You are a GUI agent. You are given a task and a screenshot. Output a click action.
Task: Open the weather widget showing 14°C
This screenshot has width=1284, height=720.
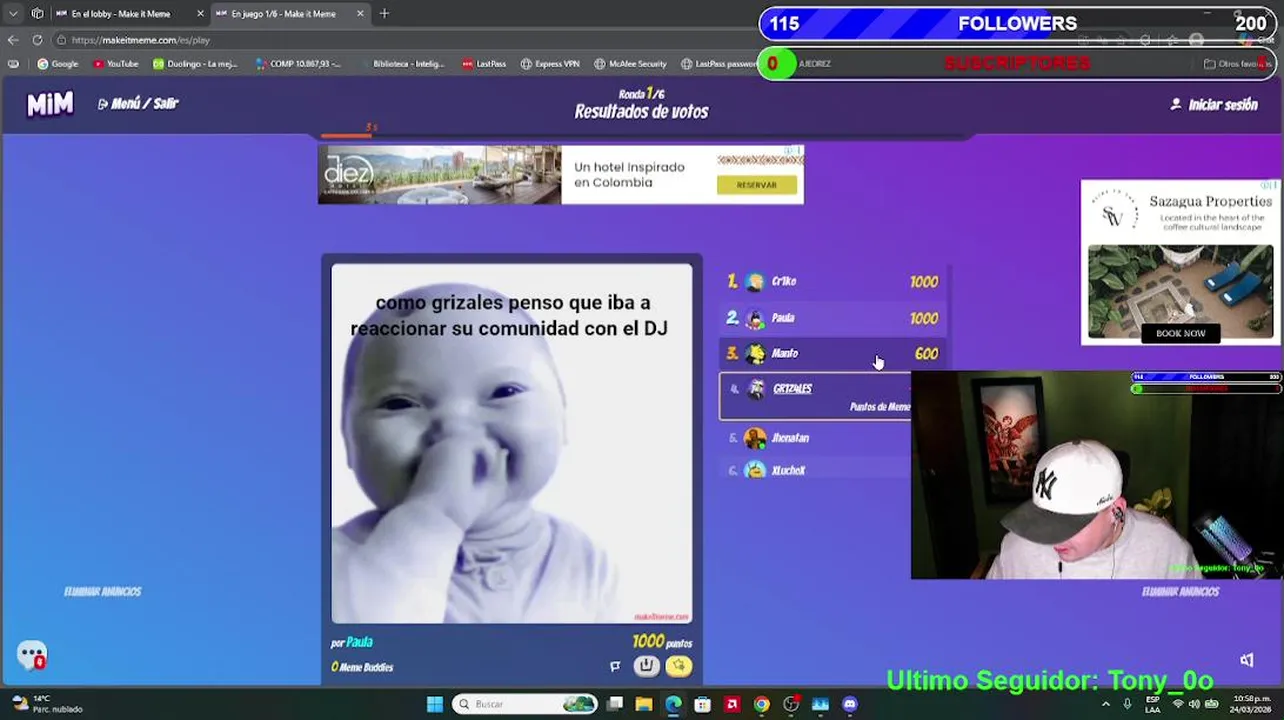tap(46, 704)
